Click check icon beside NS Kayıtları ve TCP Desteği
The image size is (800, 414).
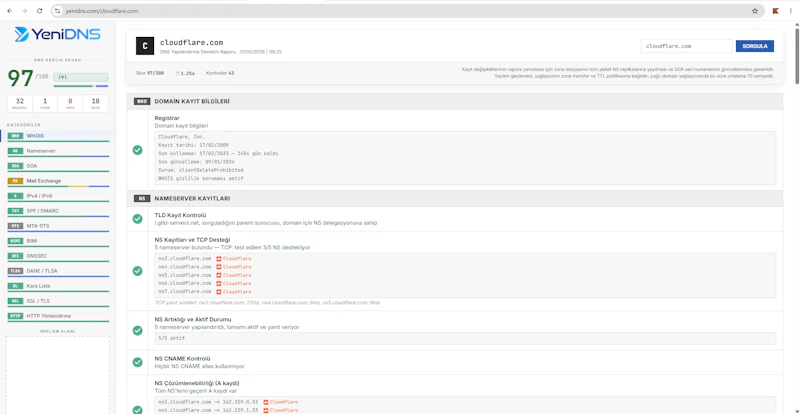click(x=137, y=271)
